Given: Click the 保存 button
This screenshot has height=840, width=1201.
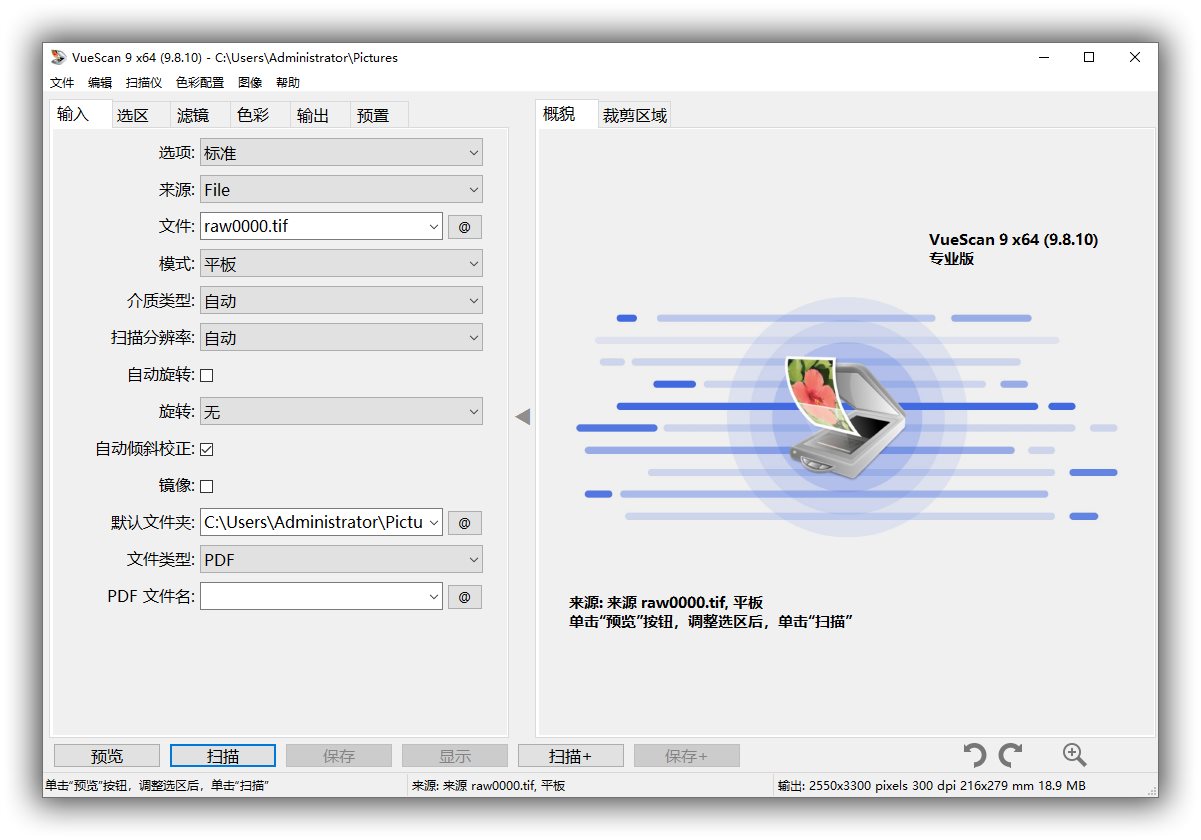Looking at the screenshot, I should click(339, 756).
